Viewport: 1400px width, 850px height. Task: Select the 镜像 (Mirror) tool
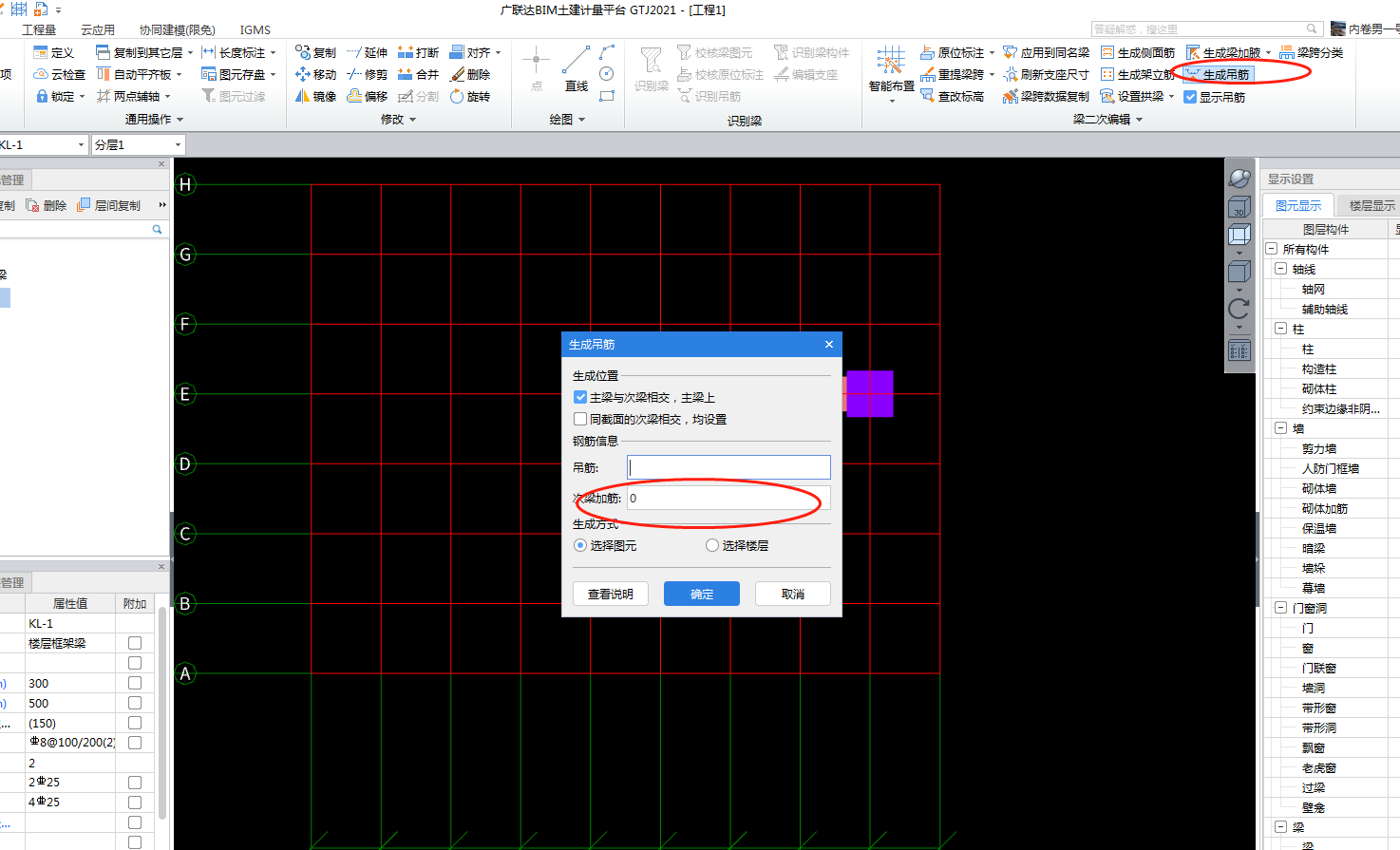pos(315,96)
